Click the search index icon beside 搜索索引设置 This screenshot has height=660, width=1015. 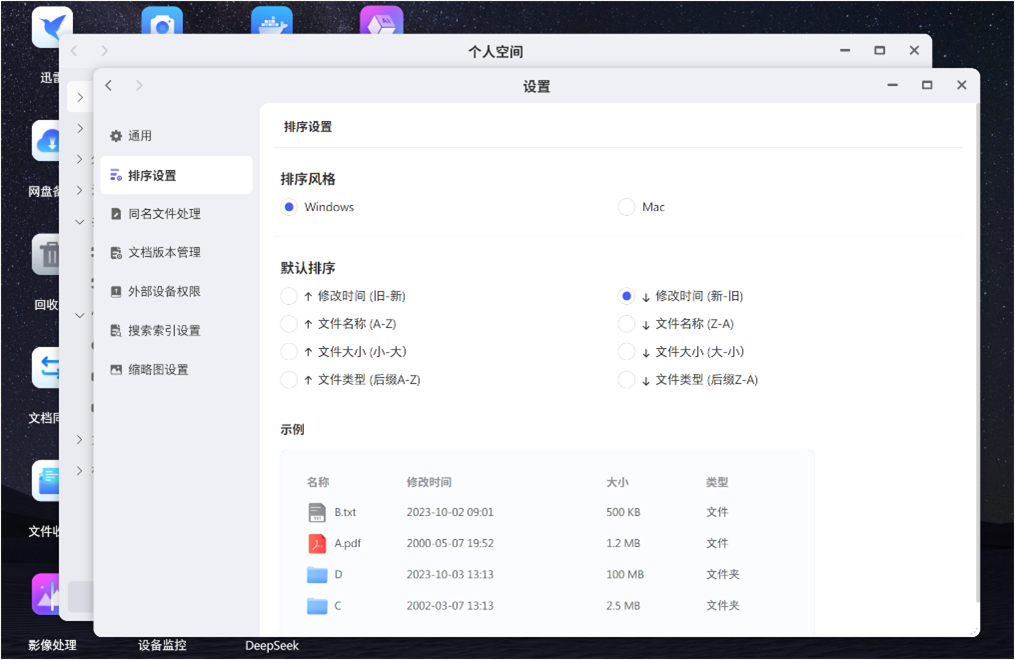pyautogui.click(x=116, y=331)
